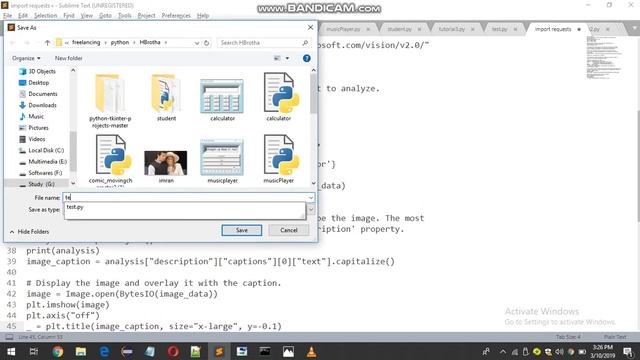Select Local Disk (C:) drive
The height and width of the screenshot is (360, 640).
[41, 151]
